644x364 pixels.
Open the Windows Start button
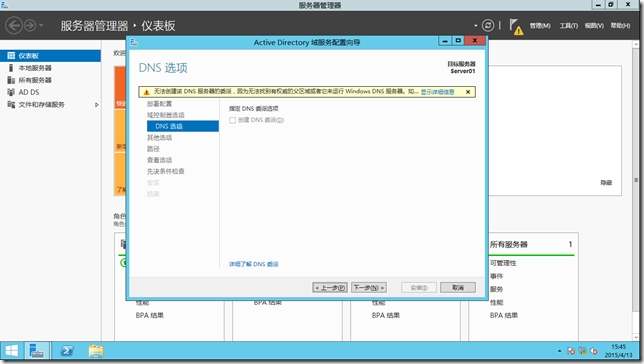12,351
